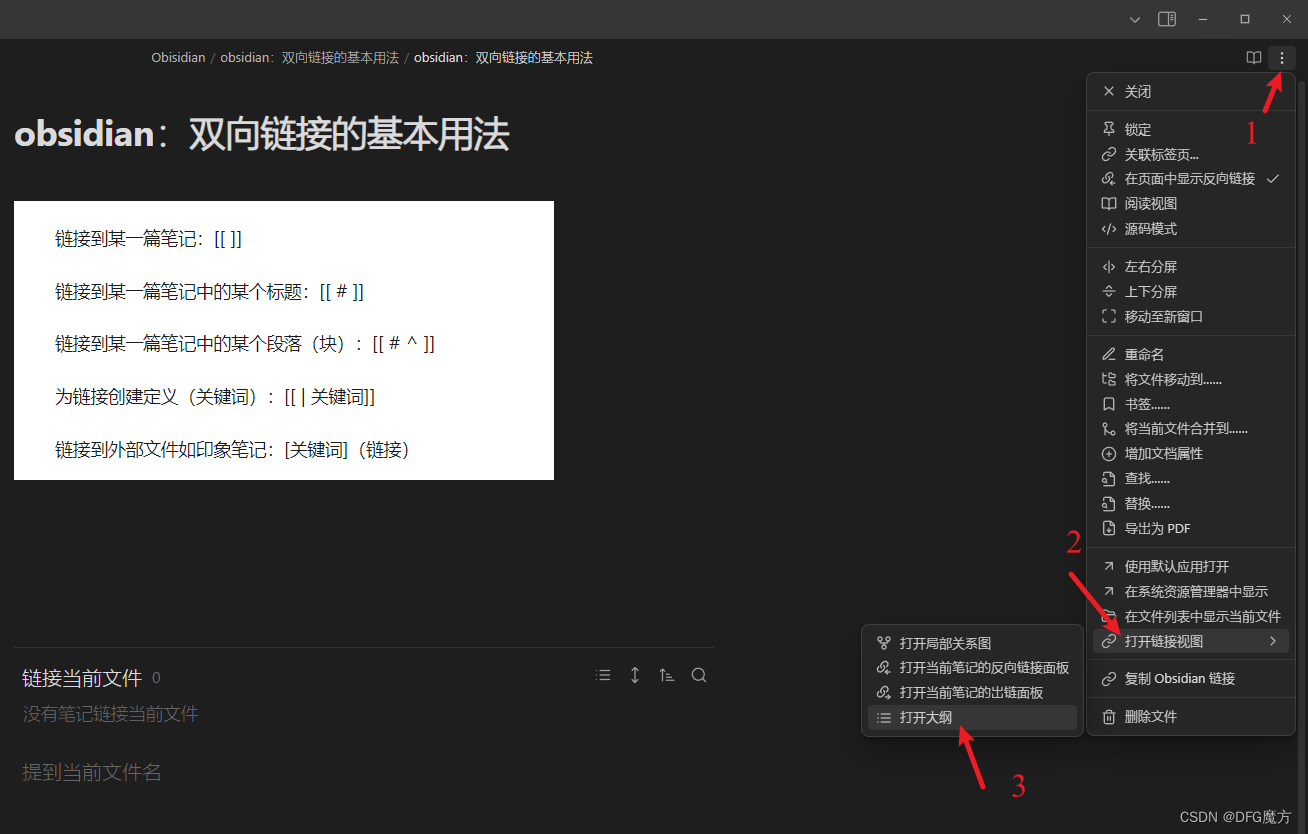This screenshot has height=834, width=1308.
Task: Expand the 打开链接视图 submenu
Action: point(1191,641)
